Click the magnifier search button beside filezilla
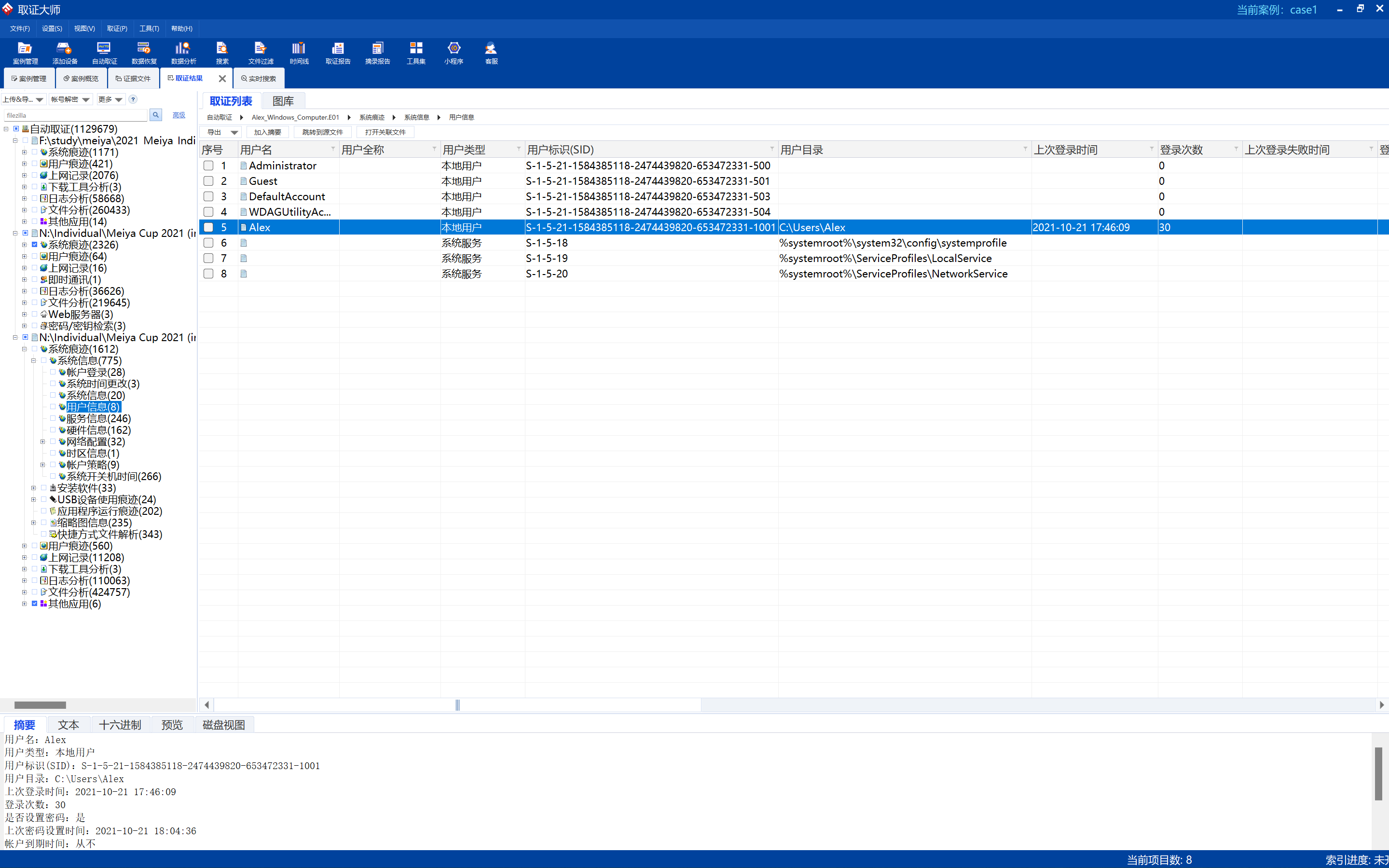Viewport: 1389px width, 868px height. click(155, 115)
